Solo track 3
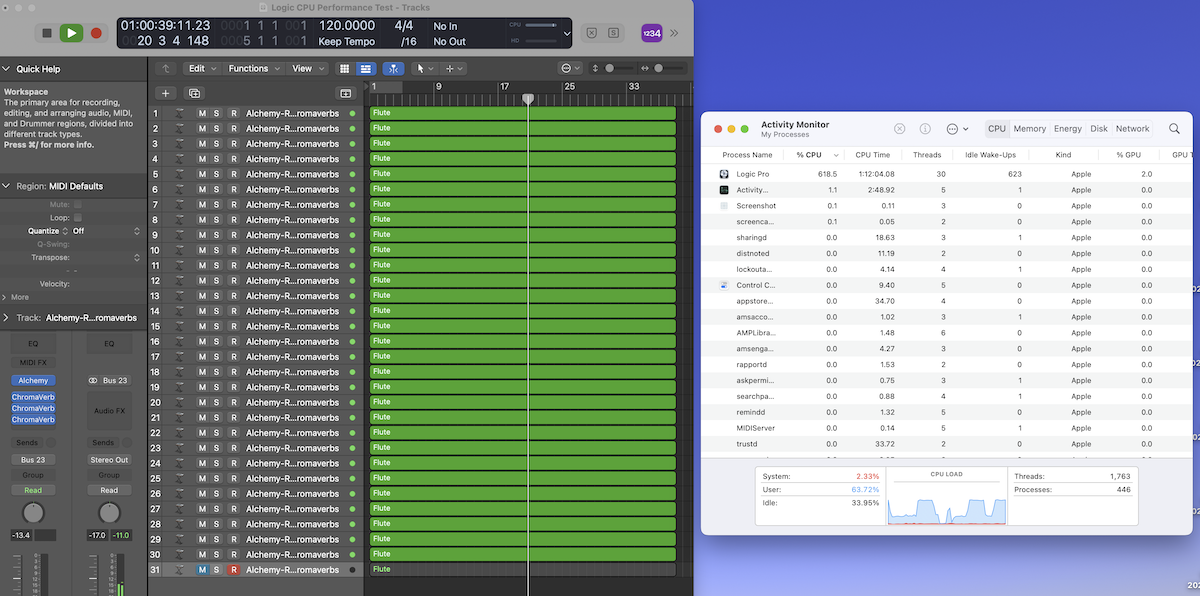This screenshot has height=596, width=1200. [x=216, y=144]
